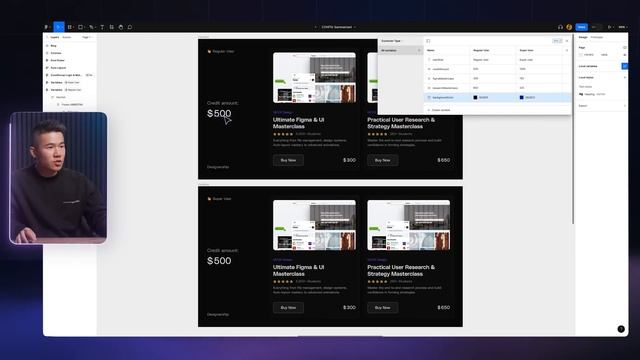This screenshot has height=360, width=640.
Task: Open Local variables settings icon
Action: tap(624, 66)
